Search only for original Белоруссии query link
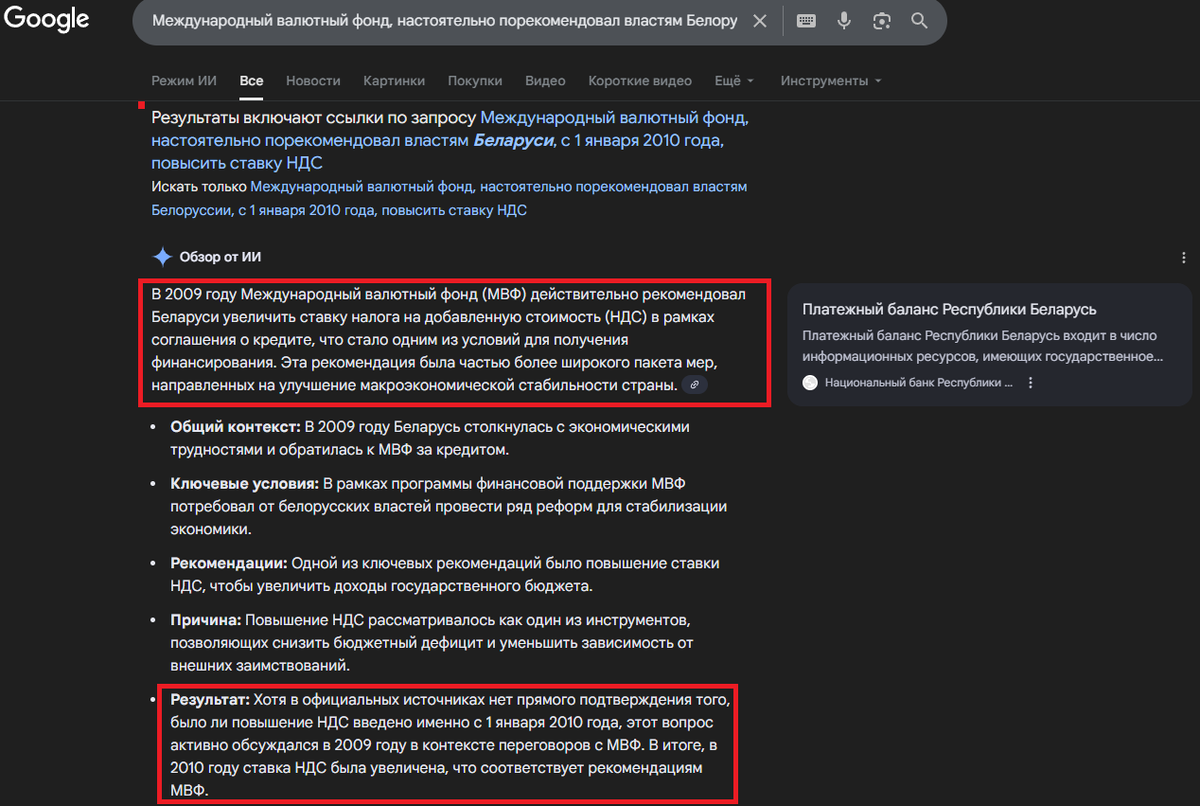The image size is (1200, 806). 450,199
